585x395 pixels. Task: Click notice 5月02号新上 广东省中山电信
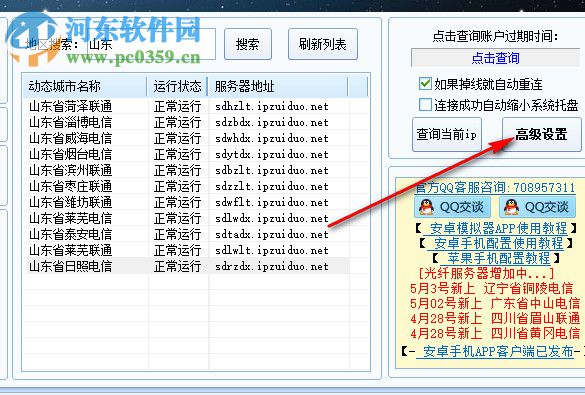(495, 303)
